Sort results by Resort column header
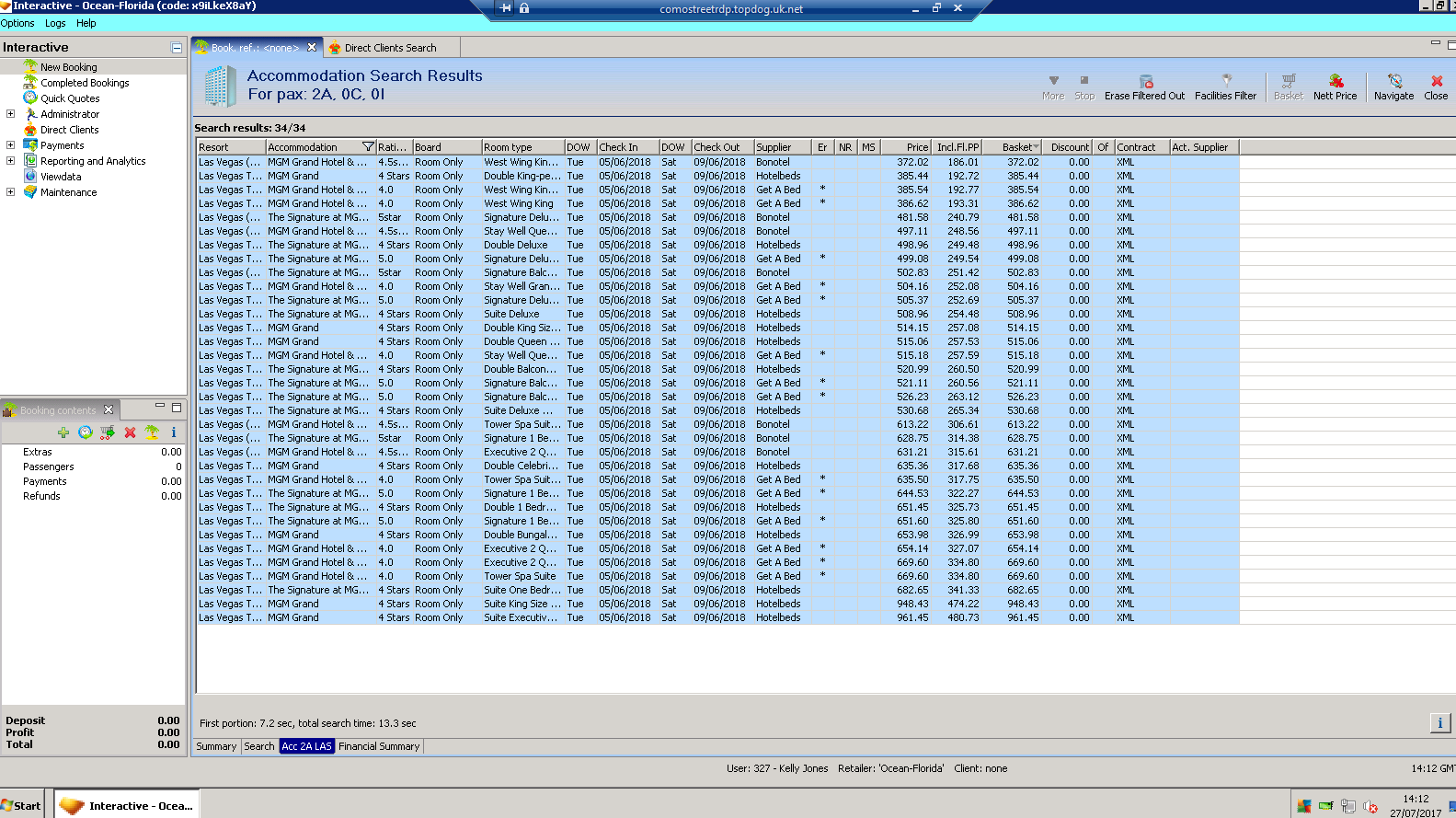The image size is (1456, 818). point(232,147)
